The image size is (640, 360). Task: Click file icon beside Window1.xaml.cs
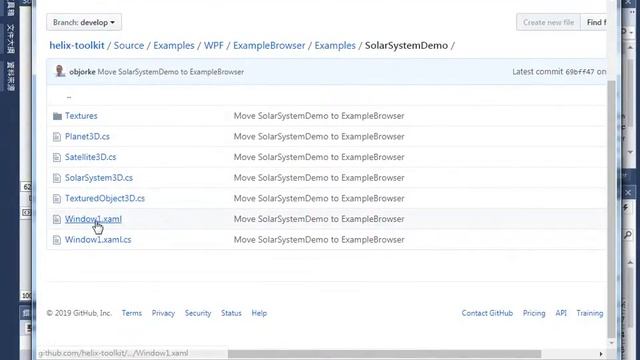57,240
